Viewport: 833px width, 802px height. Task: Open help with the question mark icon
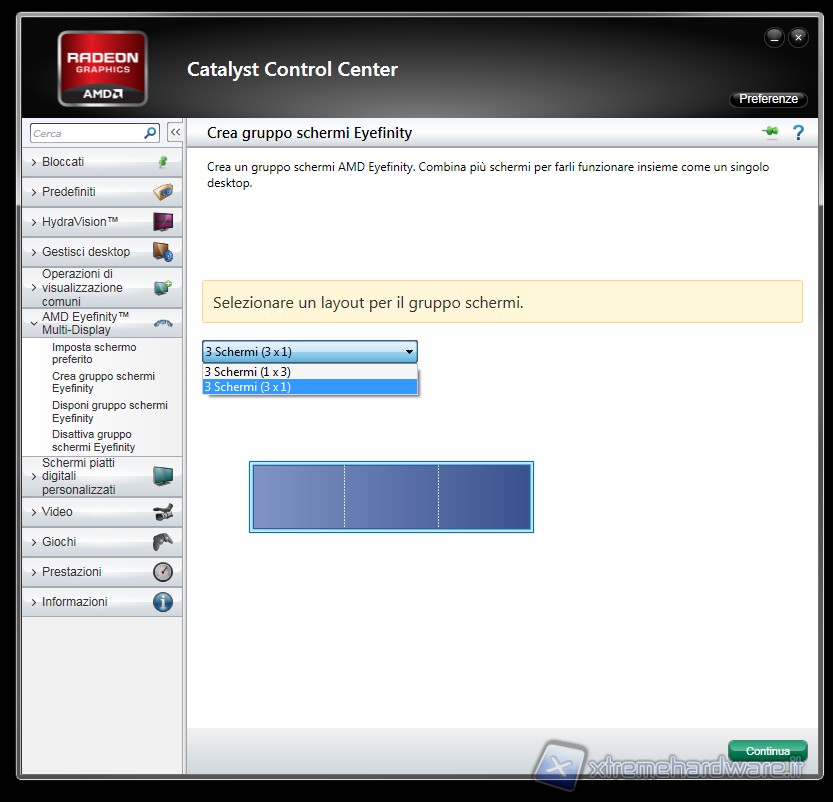click(798, 132)
